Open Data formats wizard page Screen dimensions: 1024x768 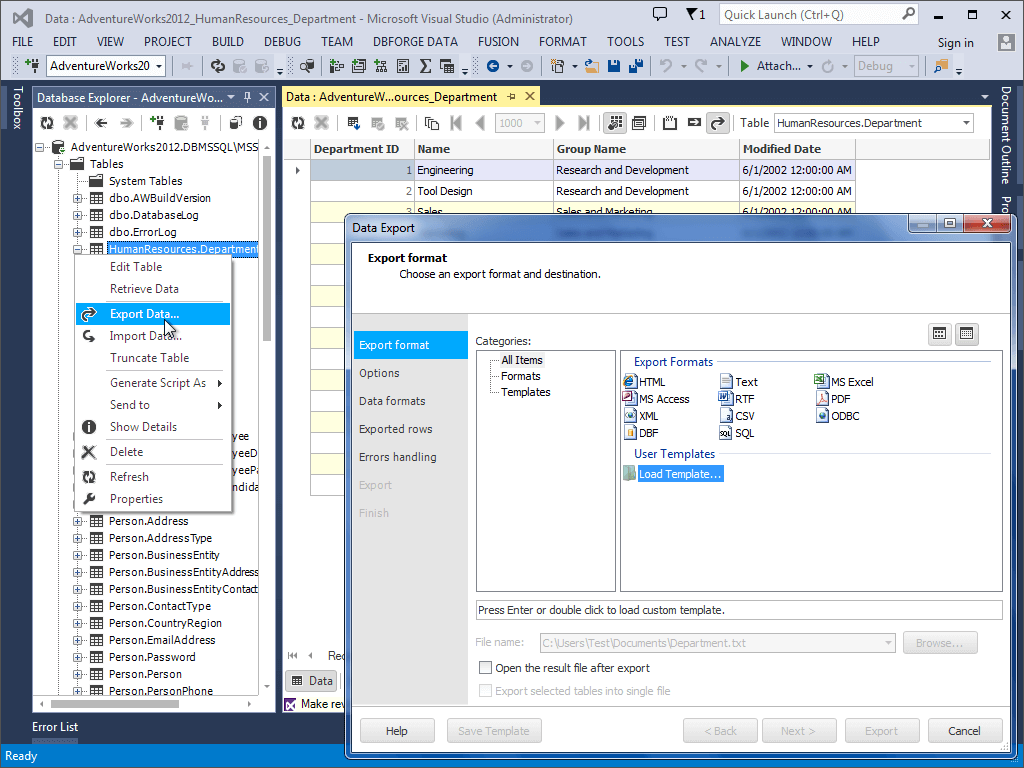click(x=411, y=401)
